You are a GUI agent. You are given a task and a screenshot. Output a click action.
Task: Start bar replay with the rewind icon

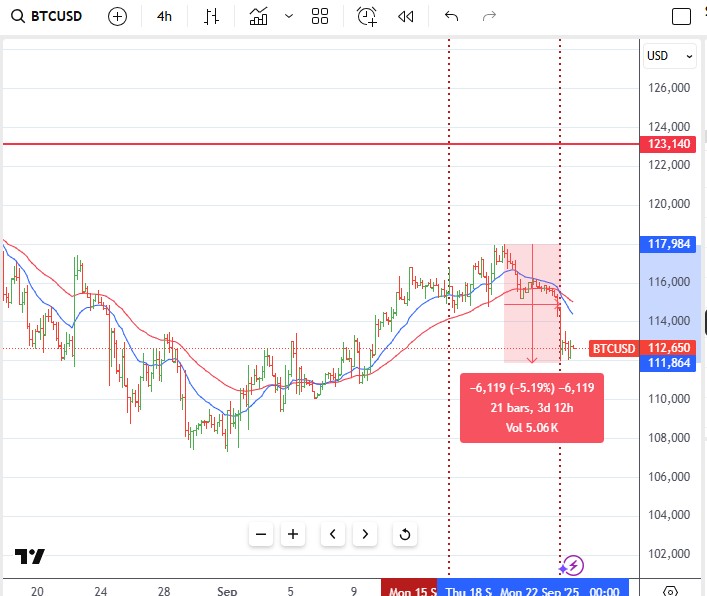click(405, 16)
